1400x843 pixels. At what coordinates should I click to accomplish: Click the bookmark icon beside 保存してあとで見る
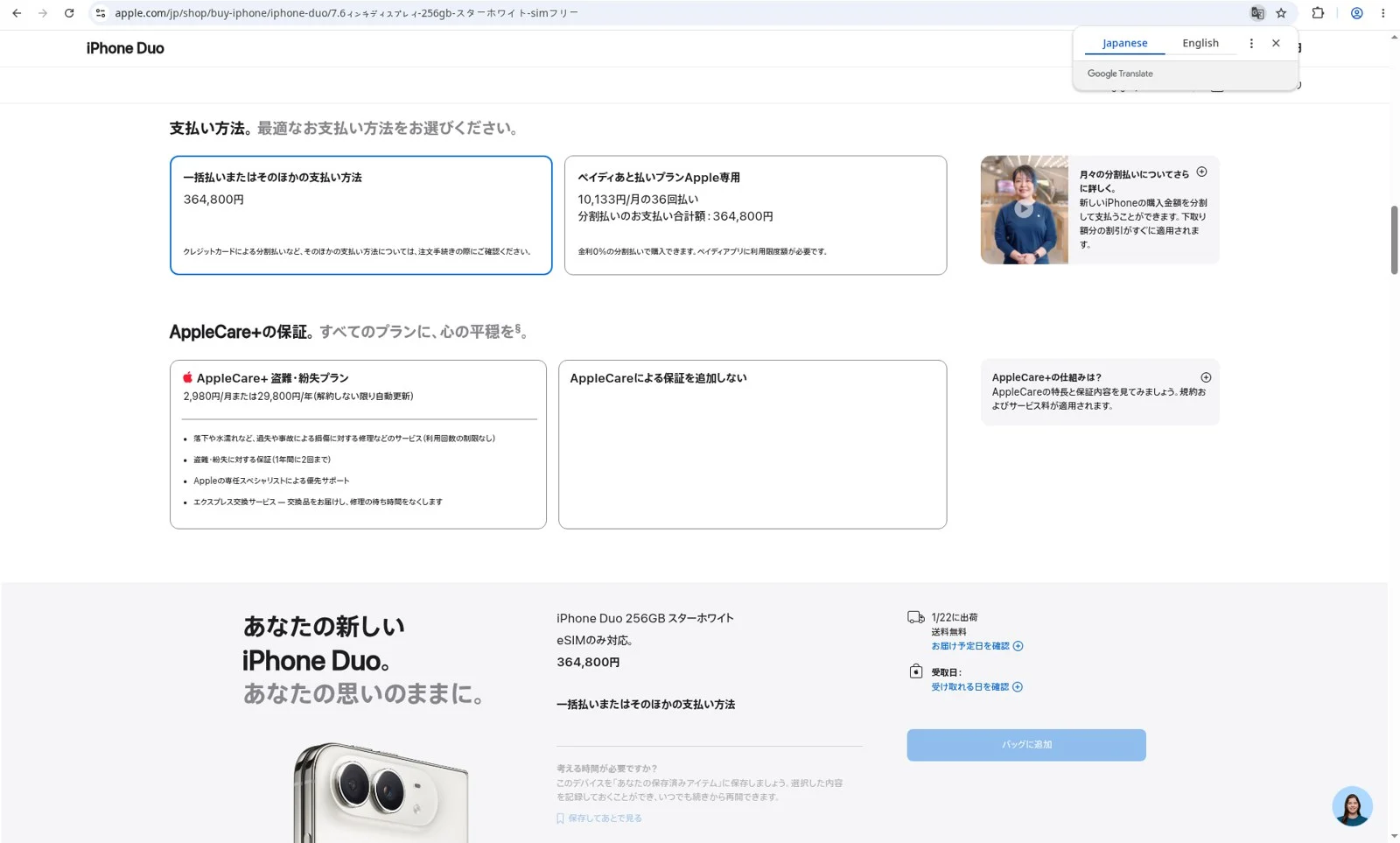click(x=560, y=818)
